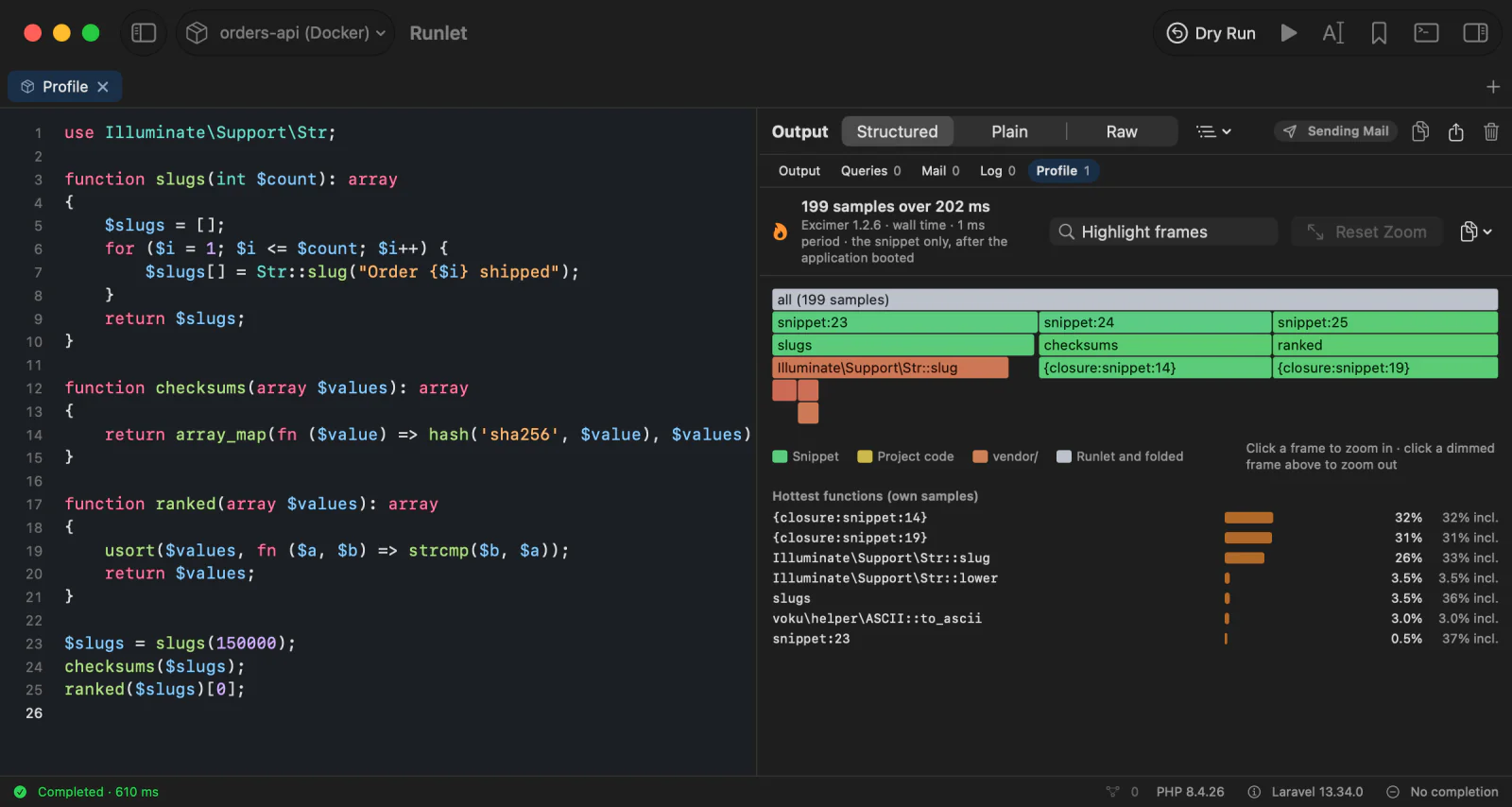Click the cube icon in environment selector
1512x807 pixels.
pos(197,33)
